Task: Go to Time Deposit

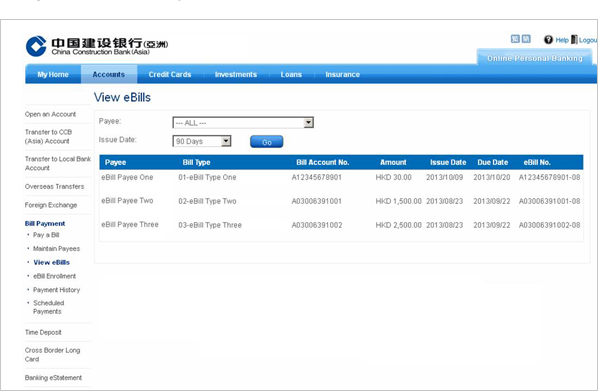Action: tap(43, 332)
